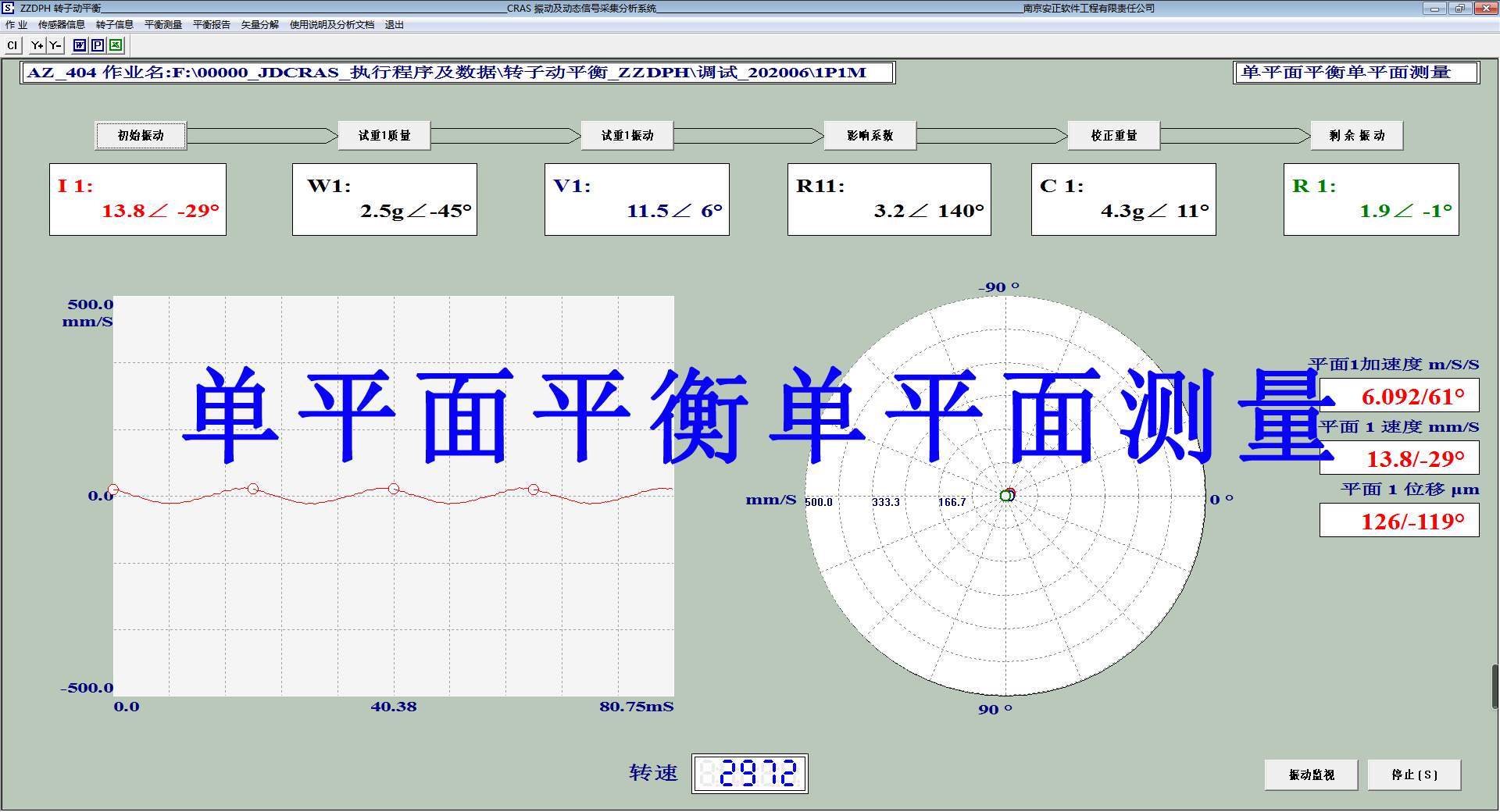Click the V1 trial vibration value box
This screenshot has width=1500, height=812.
coord(637,199)
